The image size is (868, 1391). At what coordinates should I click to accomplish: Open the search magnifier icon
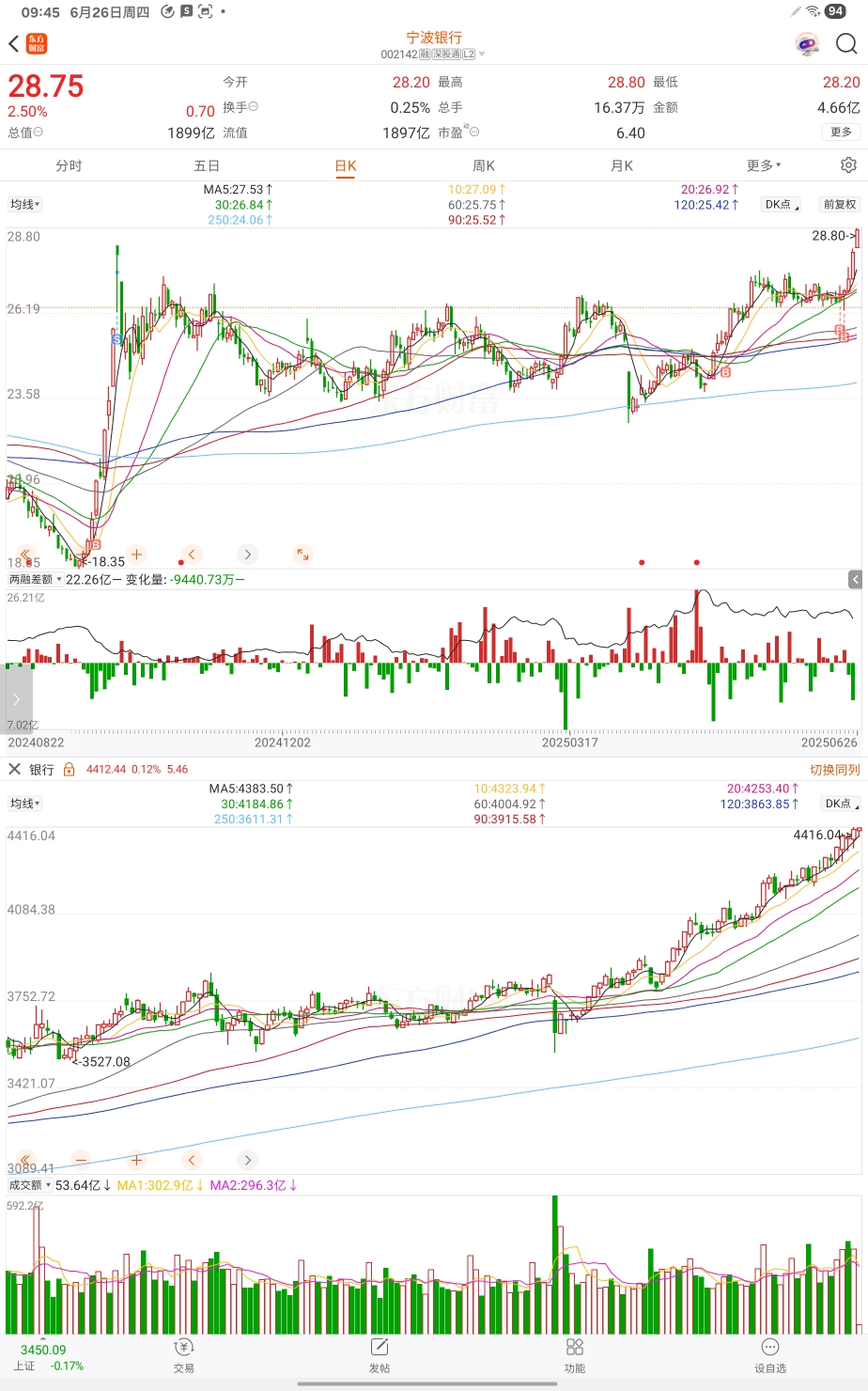[846, 44]
